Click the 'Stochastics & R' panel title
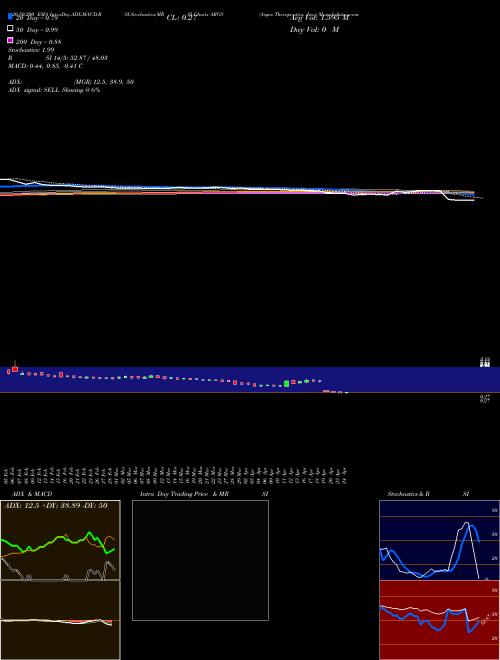 (x=408, y=494)
